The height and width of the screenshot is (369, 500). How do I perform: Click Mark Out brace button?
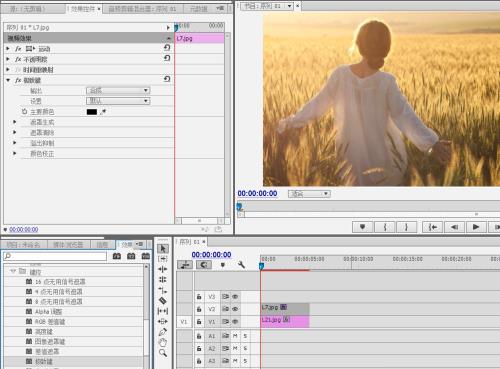[406, 227]
